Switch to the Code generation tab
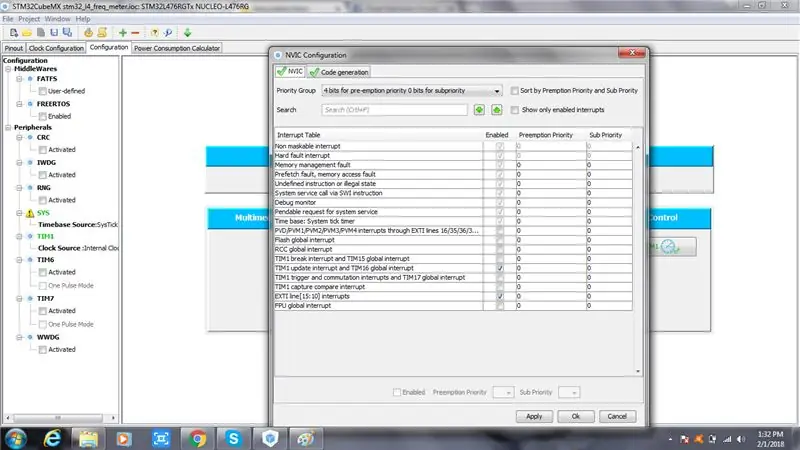 tap(339, 72)
